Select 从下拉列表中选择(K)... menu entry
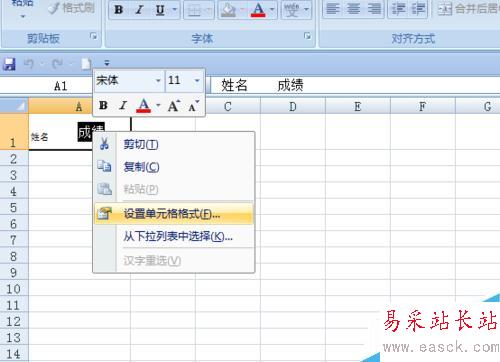500x362 pixels. pos(174,236)
